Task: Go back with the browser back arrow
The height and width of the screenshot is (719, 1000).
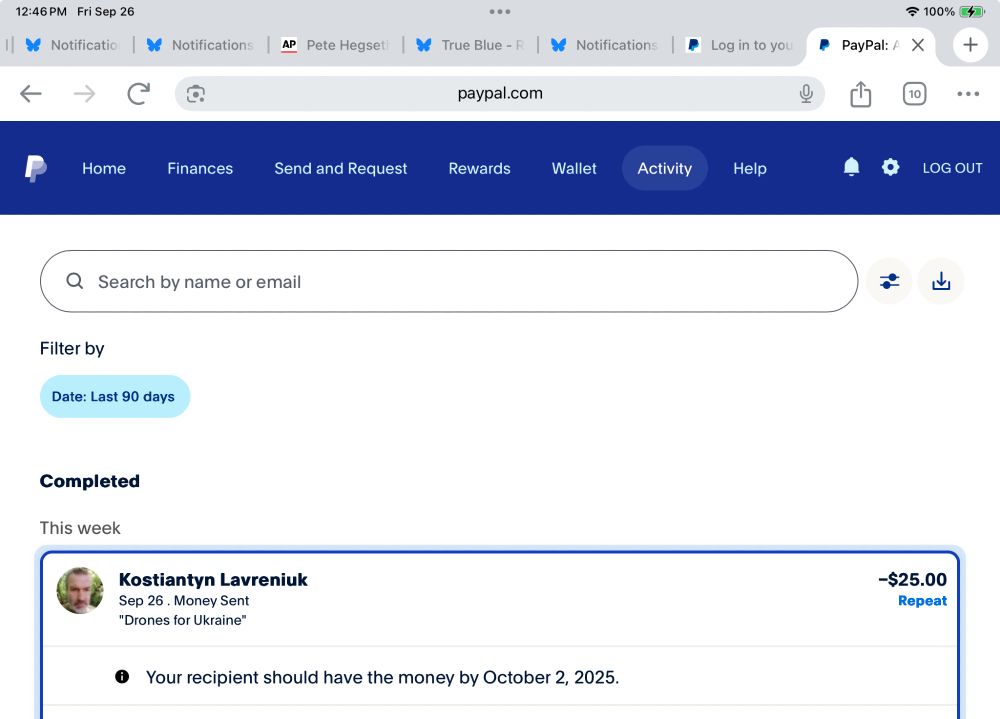Action: (x=31, y=94)
